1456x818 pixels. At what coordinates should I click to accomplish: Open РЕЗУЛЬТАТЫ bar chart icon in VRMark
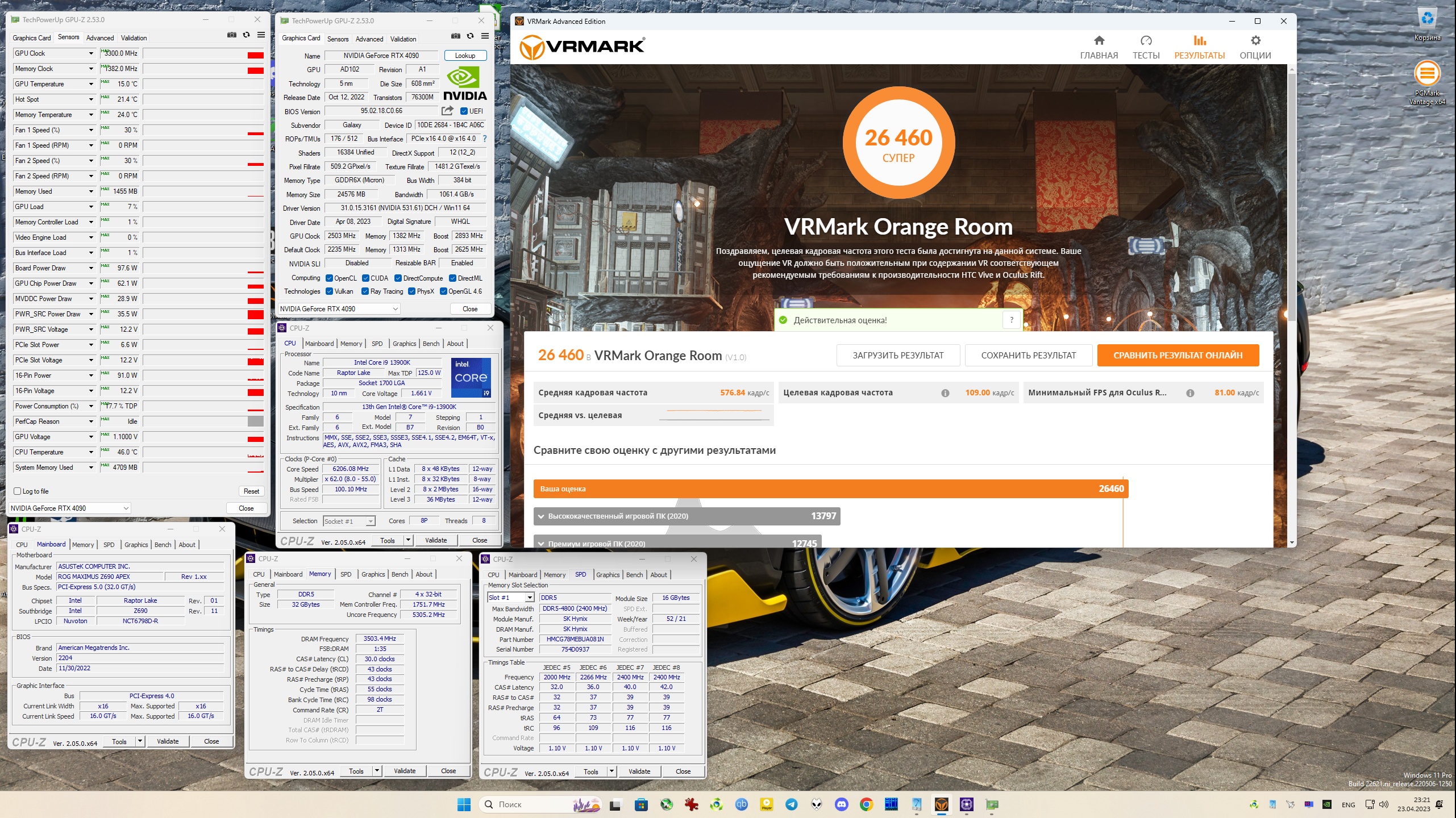1199,40
